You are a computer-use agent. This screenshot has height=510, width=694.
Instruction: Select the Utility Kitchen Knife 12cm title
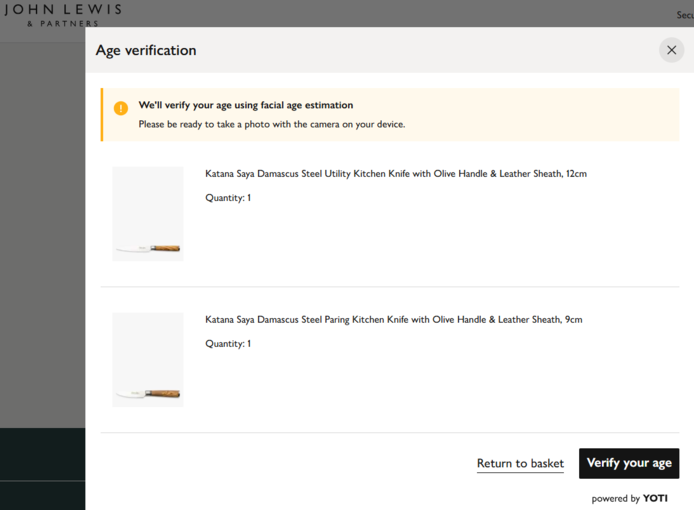click(395, 174)
